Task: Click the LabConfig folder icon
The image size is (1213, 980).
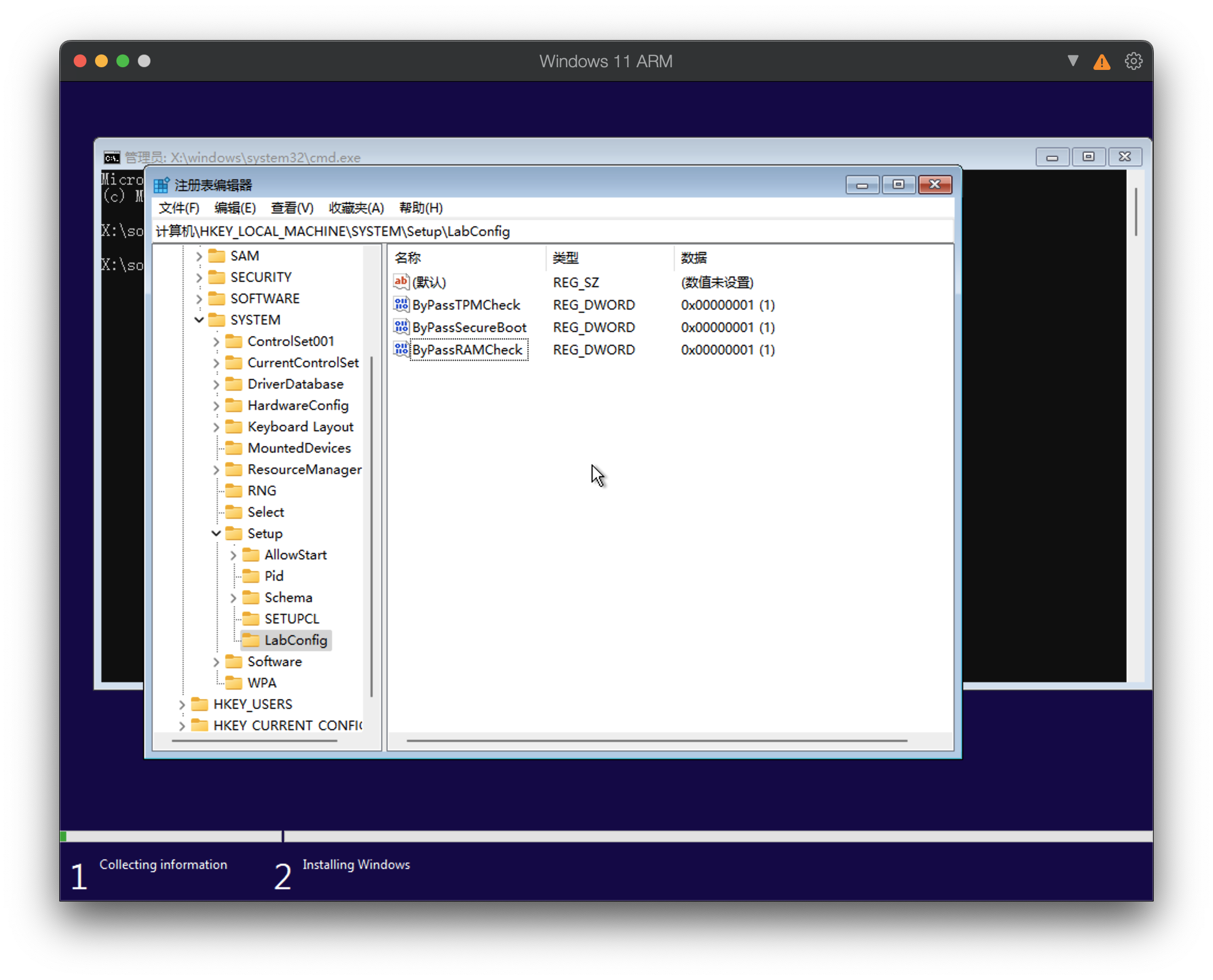Action: point(251,640)
